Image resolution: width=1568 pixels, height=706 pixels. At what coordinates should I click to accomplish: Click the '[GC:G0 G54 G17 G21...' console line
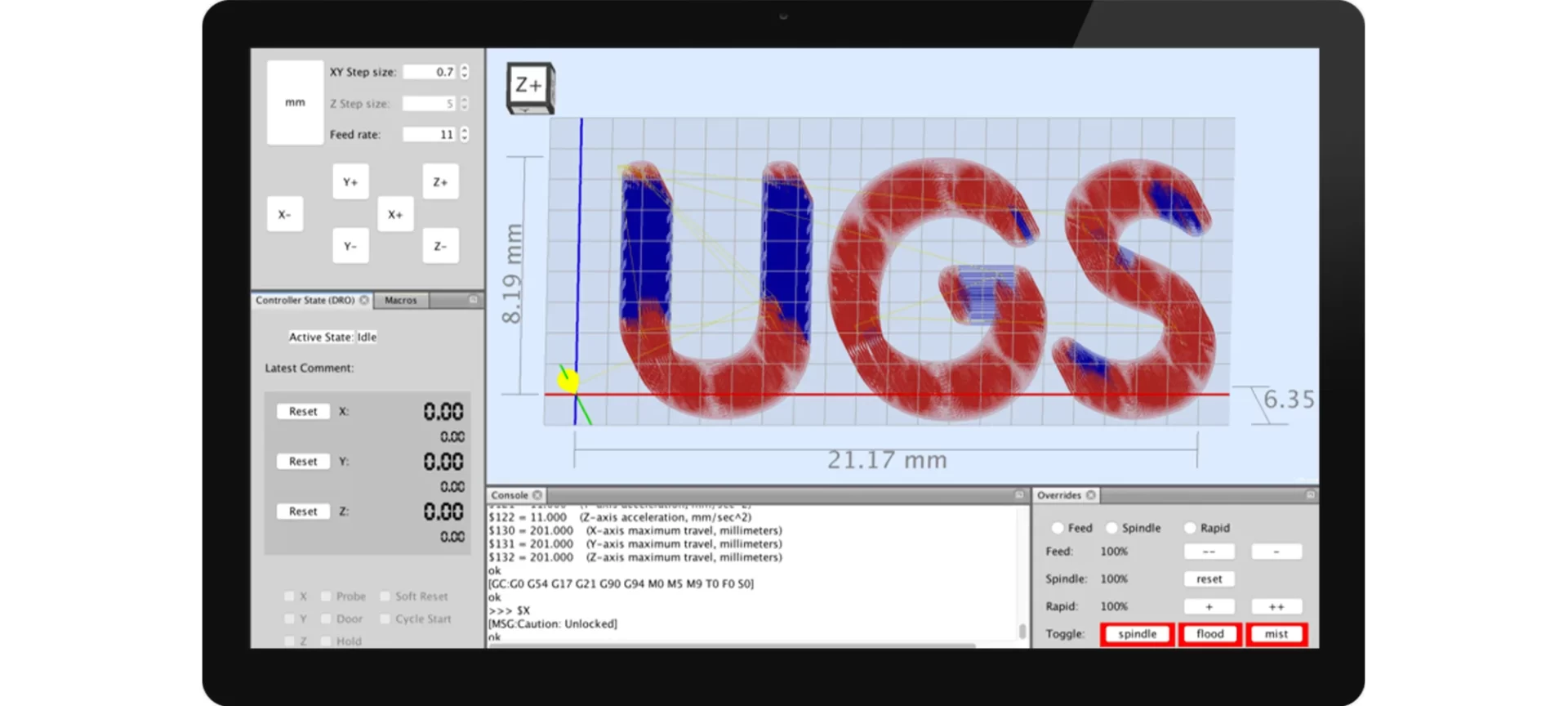coord(621,583)
